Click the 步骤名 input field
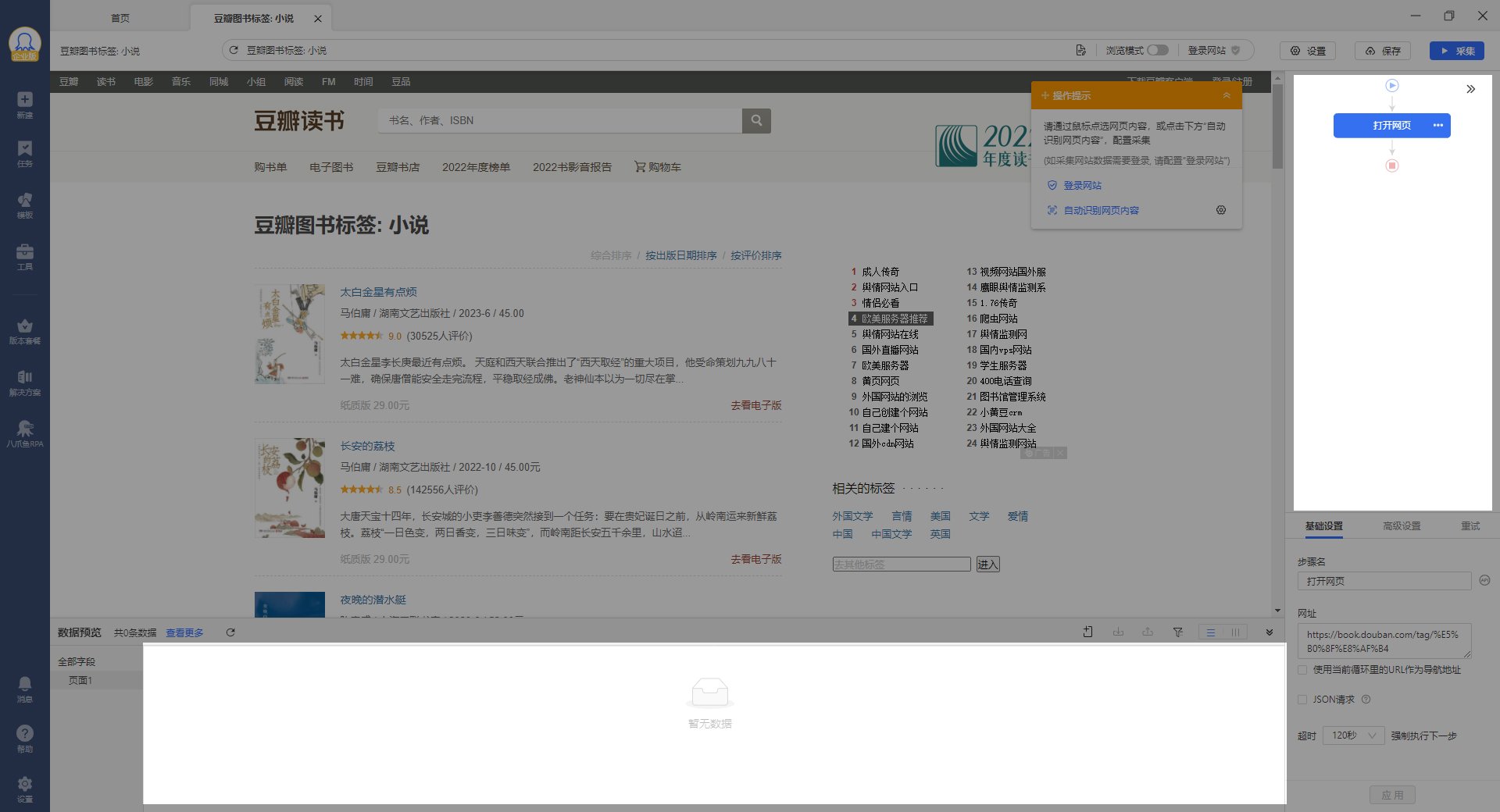This screenshot has height=812, width=1500. [1384, 581]
